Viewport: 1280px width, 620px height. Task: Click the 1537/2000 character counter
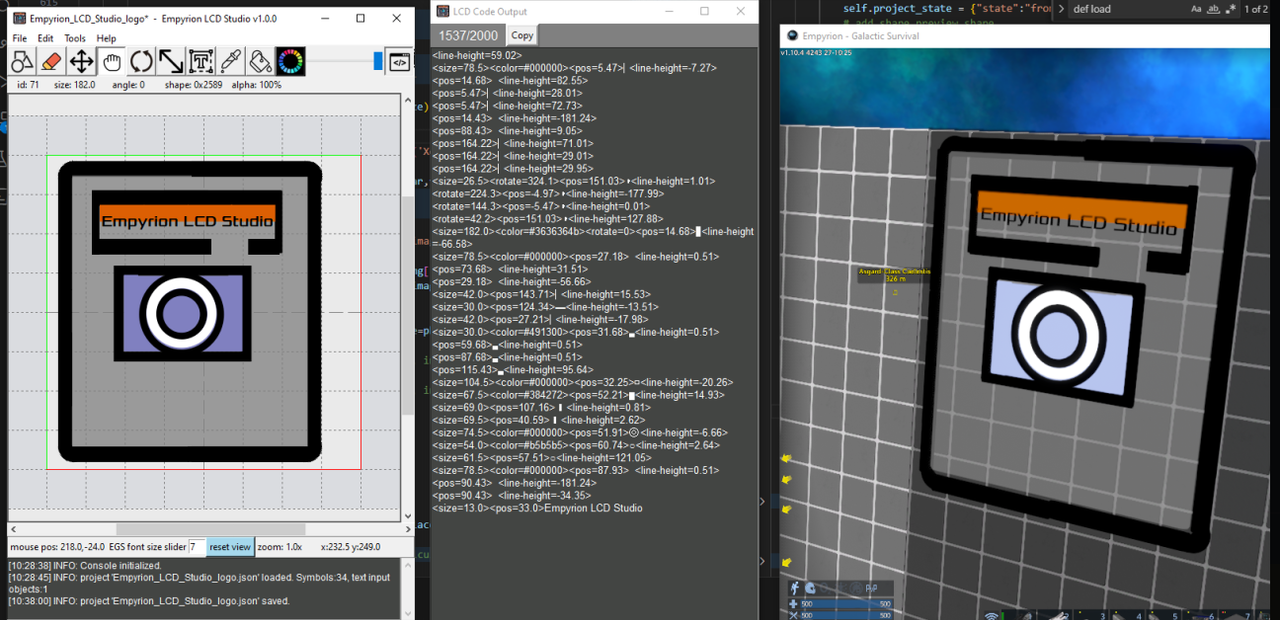pos(469,35)
